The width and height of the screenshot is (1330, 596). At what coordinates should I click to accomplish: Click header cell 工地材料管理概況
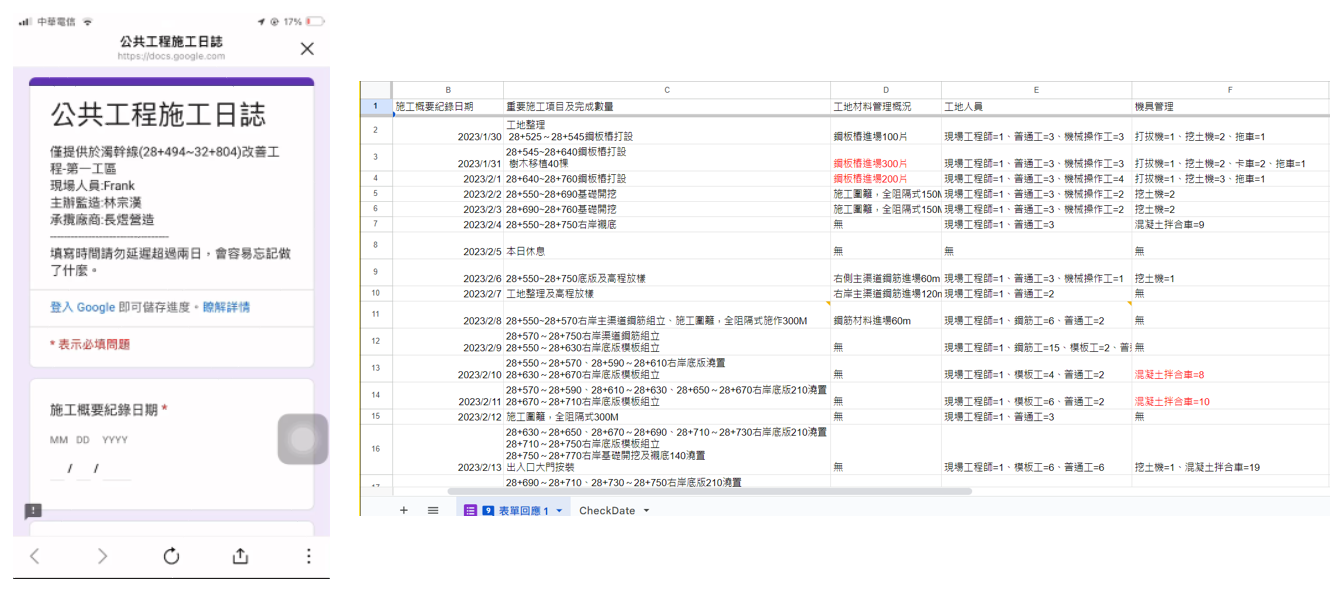pyautogui.click(x=886, y=106)
